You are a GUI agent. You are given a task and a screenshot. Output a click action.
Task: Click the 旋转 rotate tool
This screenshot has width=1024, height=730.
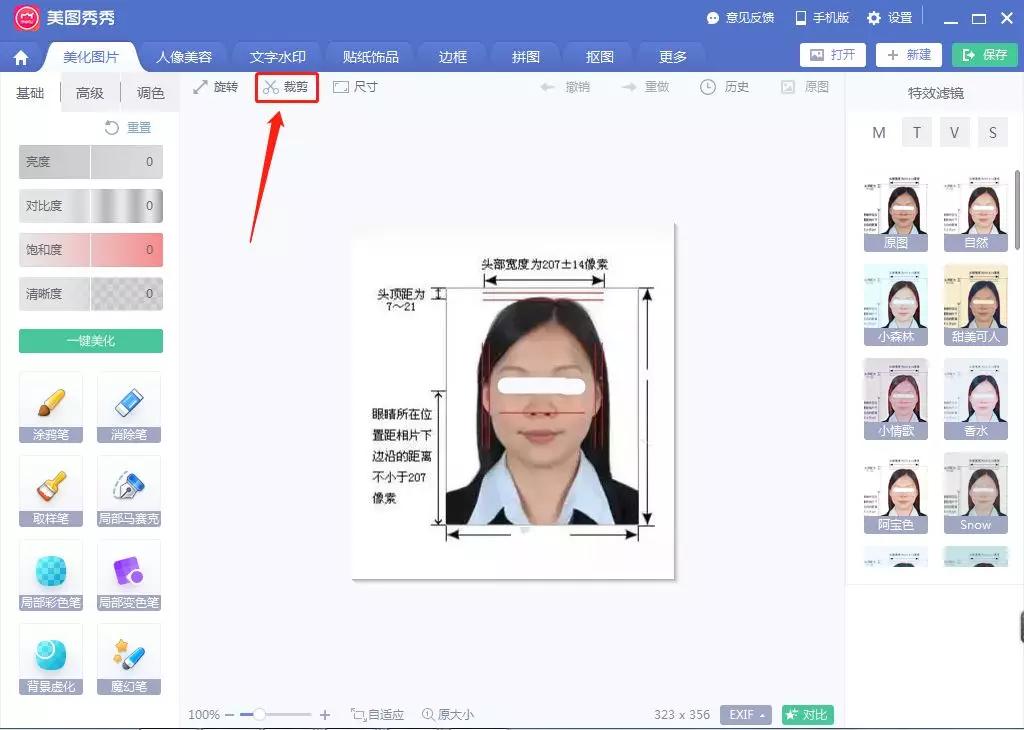coord(216,87)
